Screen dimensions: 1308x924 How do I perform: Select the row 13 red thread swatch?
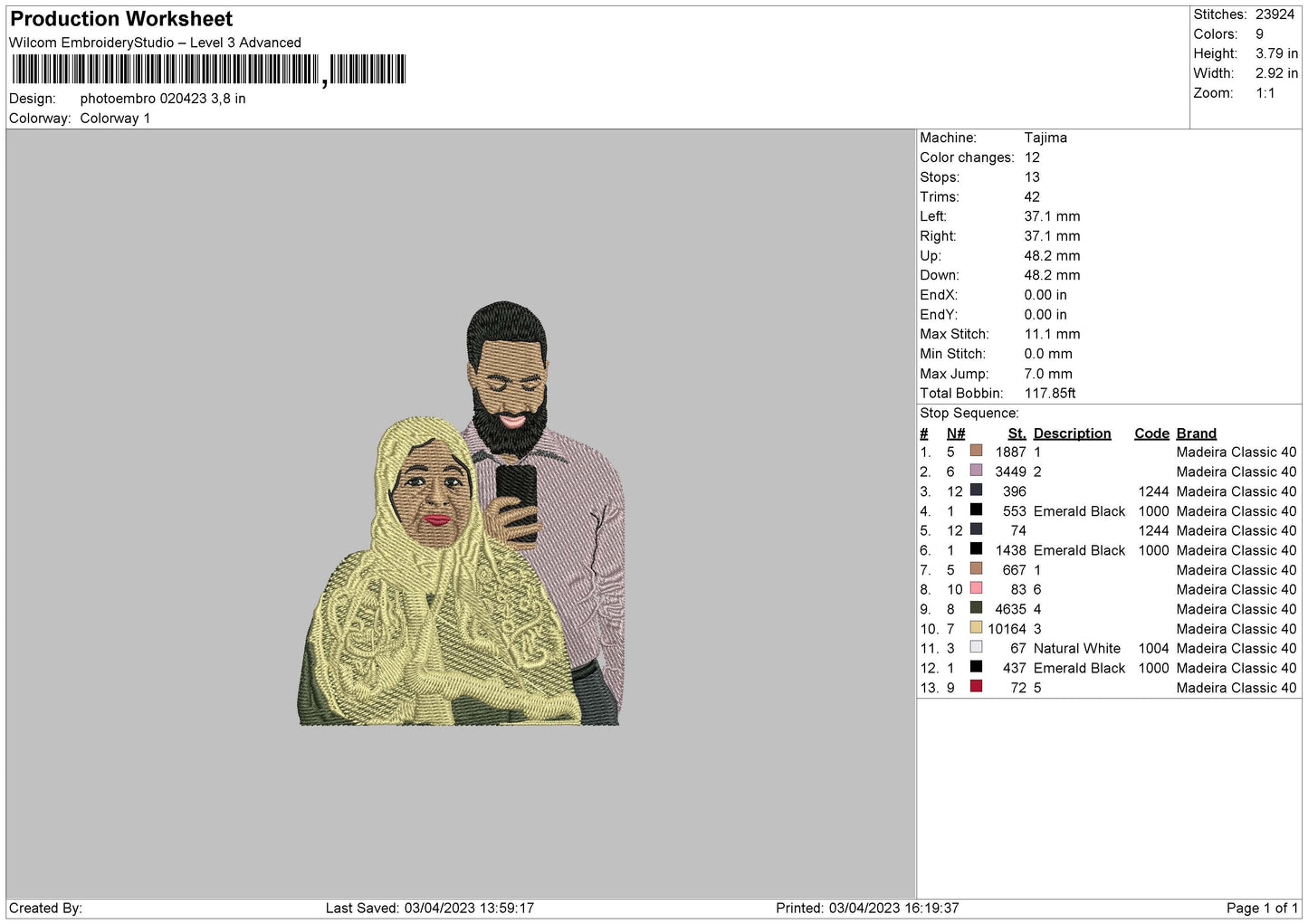pos(976,687)
